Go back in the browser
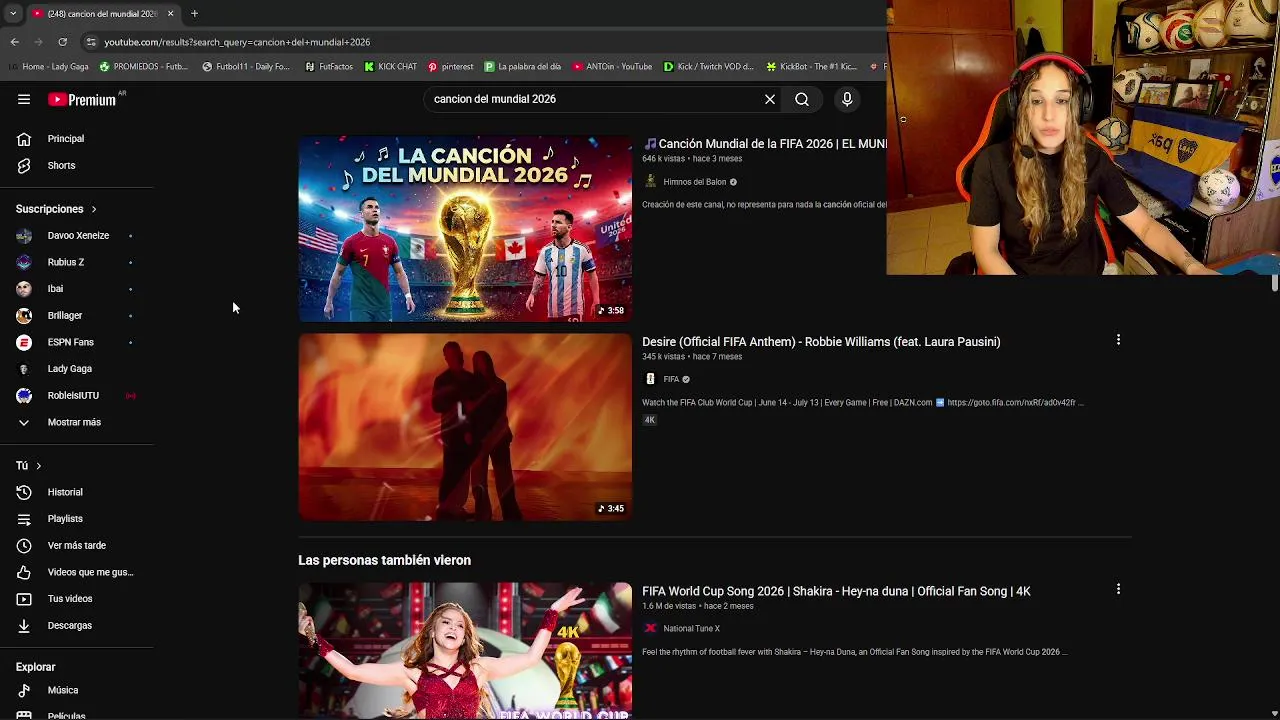 tap(14, 42)
